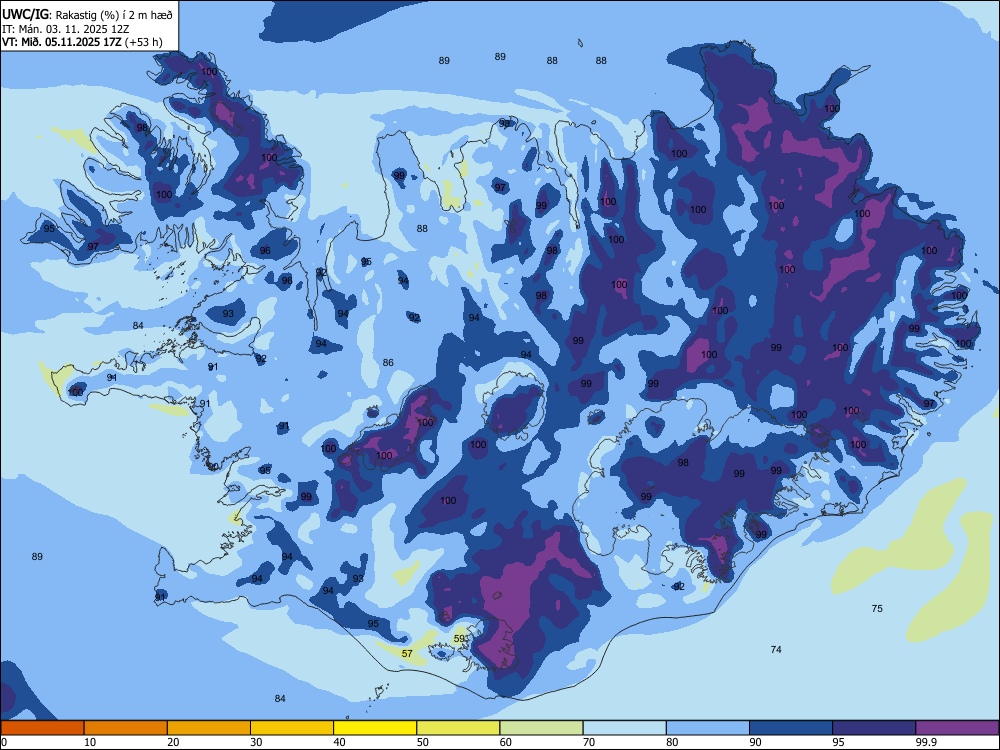Click the 'VT: Mið. 05.11.2025 17Z' valid time
This screenshot has width=1000, height=750.
[62, 42]
